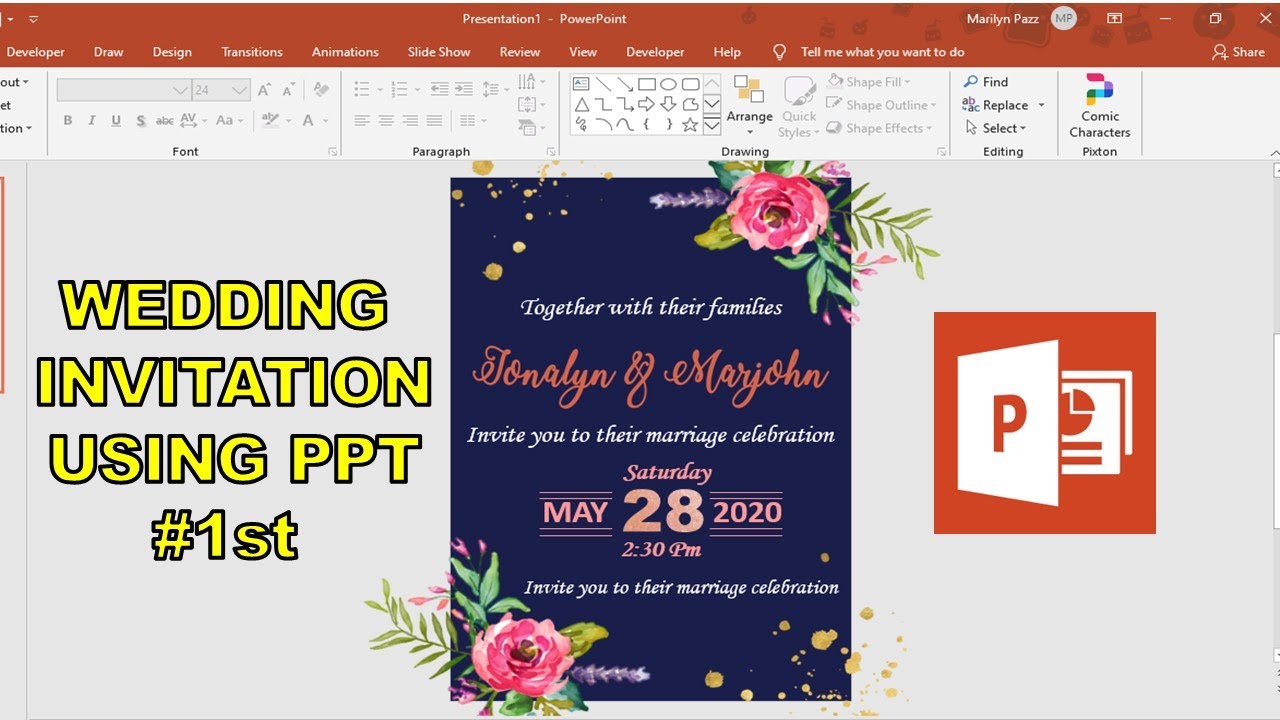Open the Font dialog launcher
1280x720 pixels.
click(x=333, y=152)
